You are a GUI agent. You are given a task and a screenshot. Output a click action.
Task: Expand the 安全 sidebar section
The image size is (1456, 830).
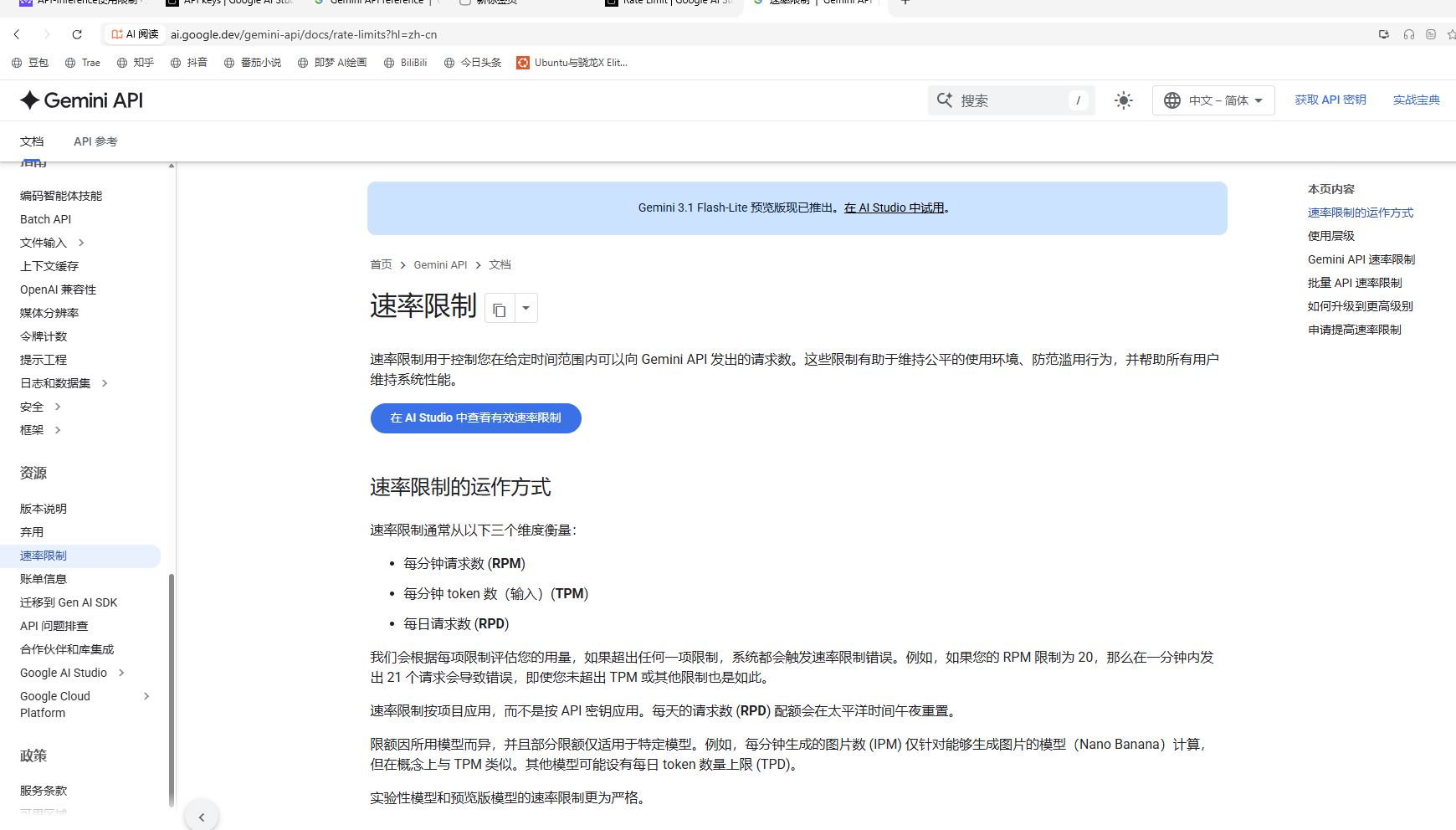(58, 407)
